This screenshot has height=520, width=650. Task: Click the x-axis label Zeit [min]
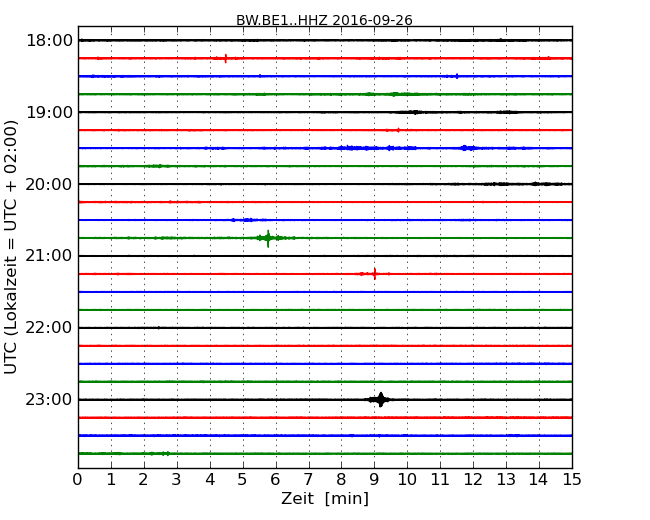click(325, 498)
